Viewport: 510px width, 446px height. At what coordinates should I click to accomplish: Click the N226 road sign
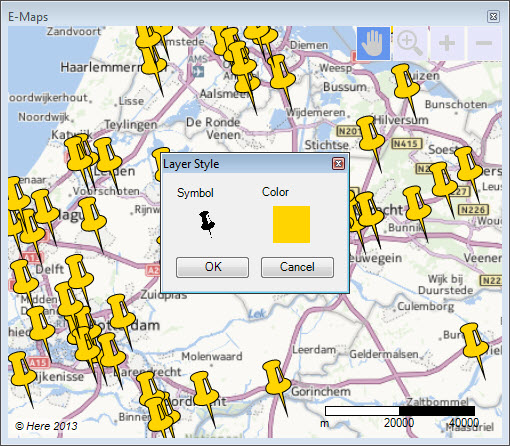coord(473,210)
